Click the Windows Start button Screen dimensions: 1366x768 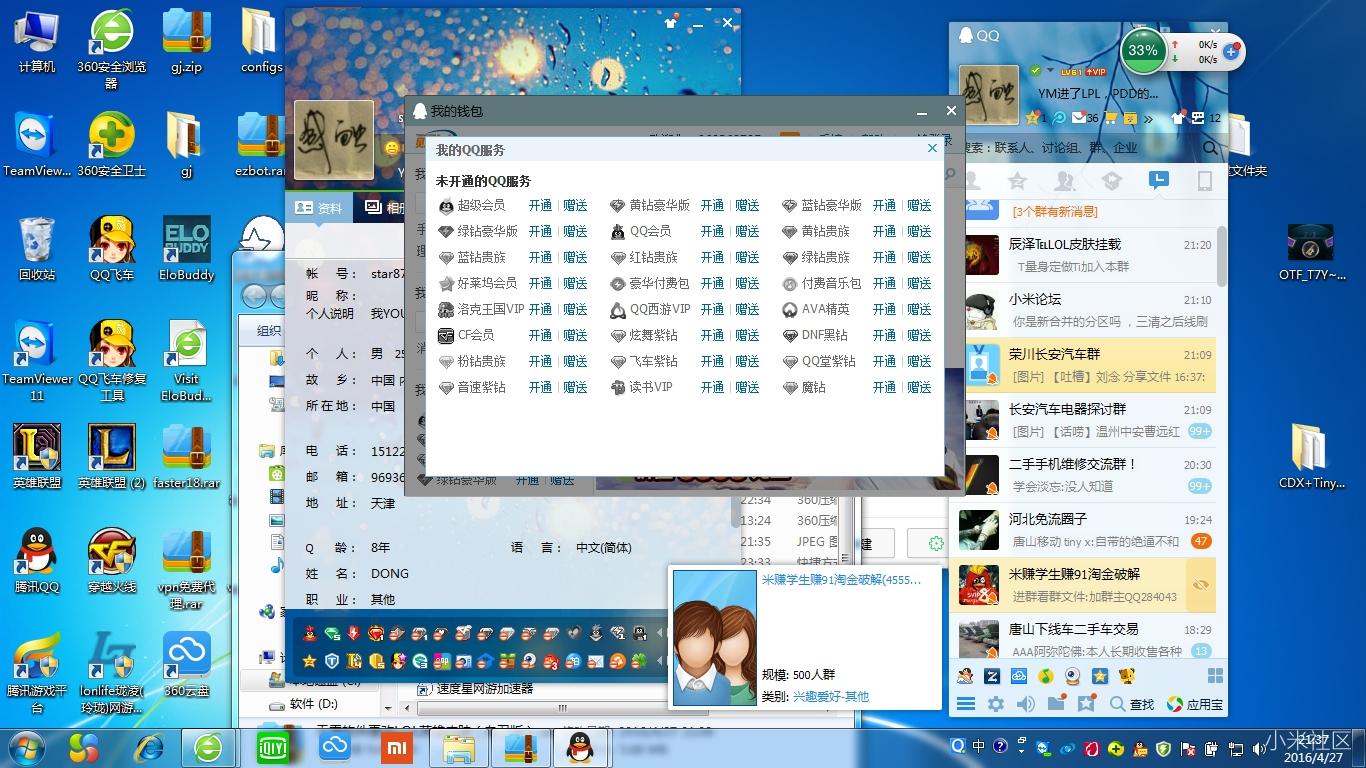[26, 747]
